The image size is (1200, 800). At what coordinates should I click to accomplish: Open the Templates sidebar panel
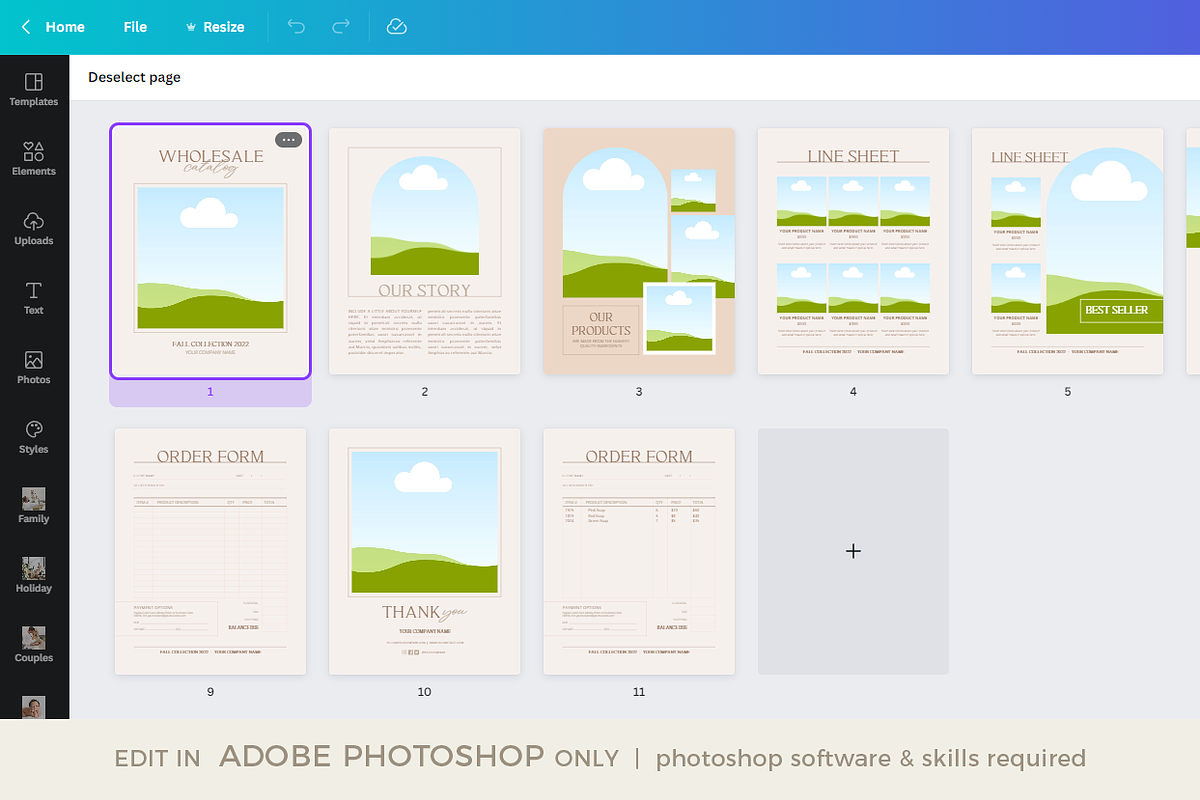pyautogui.click(x=34, y=89)
